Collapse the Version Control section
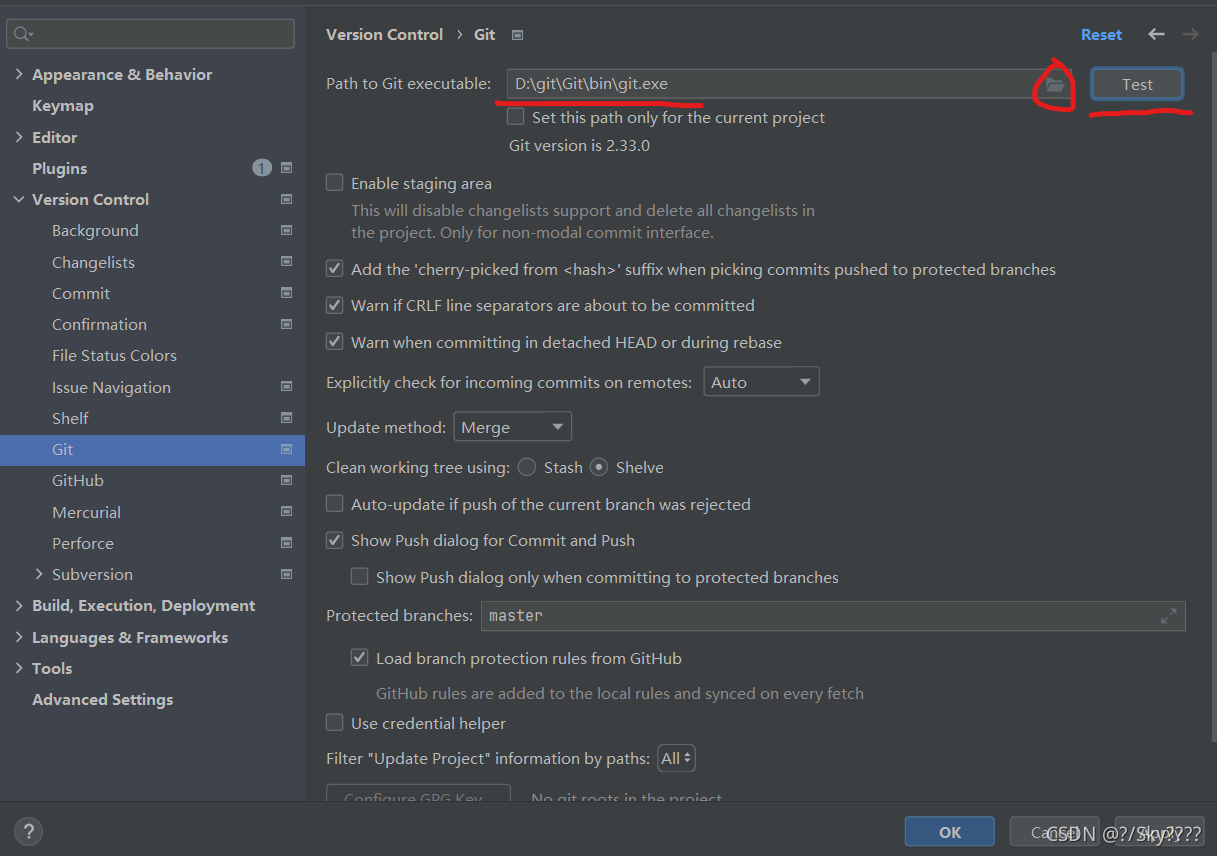The height and width of the screenshot is (856, 1217). (19, 199)
